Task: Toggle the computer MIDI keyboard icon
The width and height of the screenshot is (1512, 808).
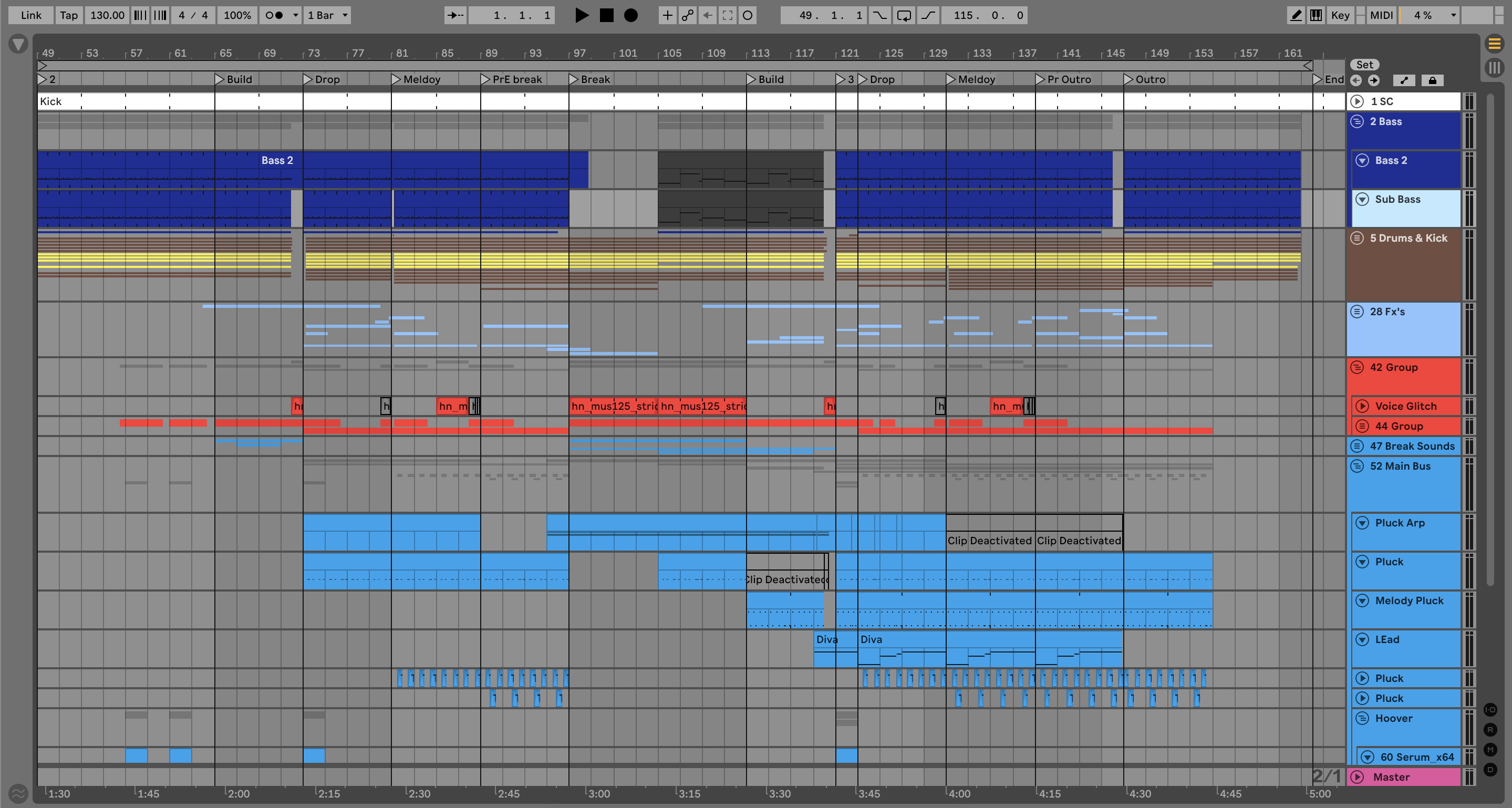Action: click(x=1316, y=15)
